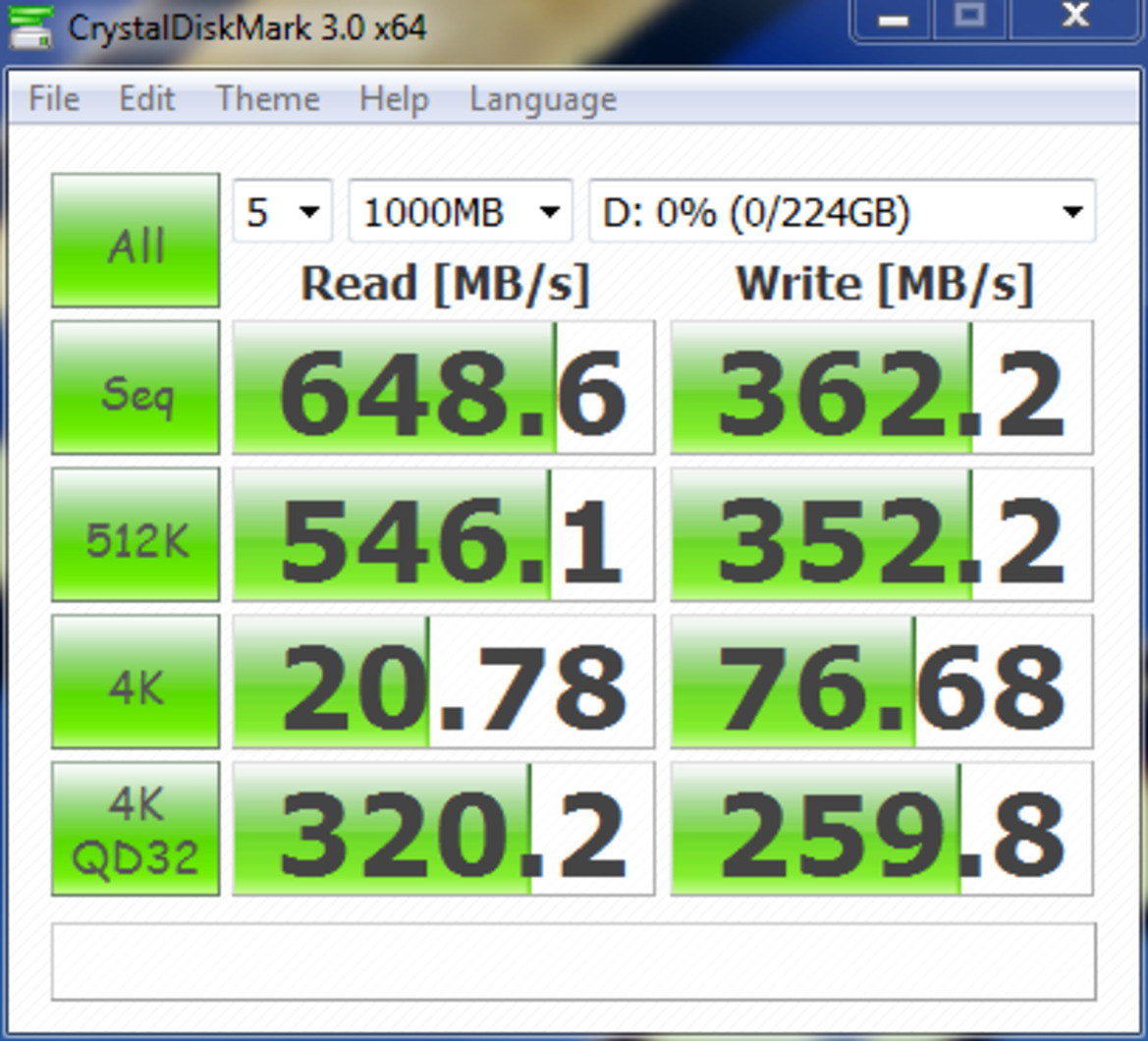Click the Seq write result 362.2
Viewport: 1148px width, 1041px height.
coord(882,387)
